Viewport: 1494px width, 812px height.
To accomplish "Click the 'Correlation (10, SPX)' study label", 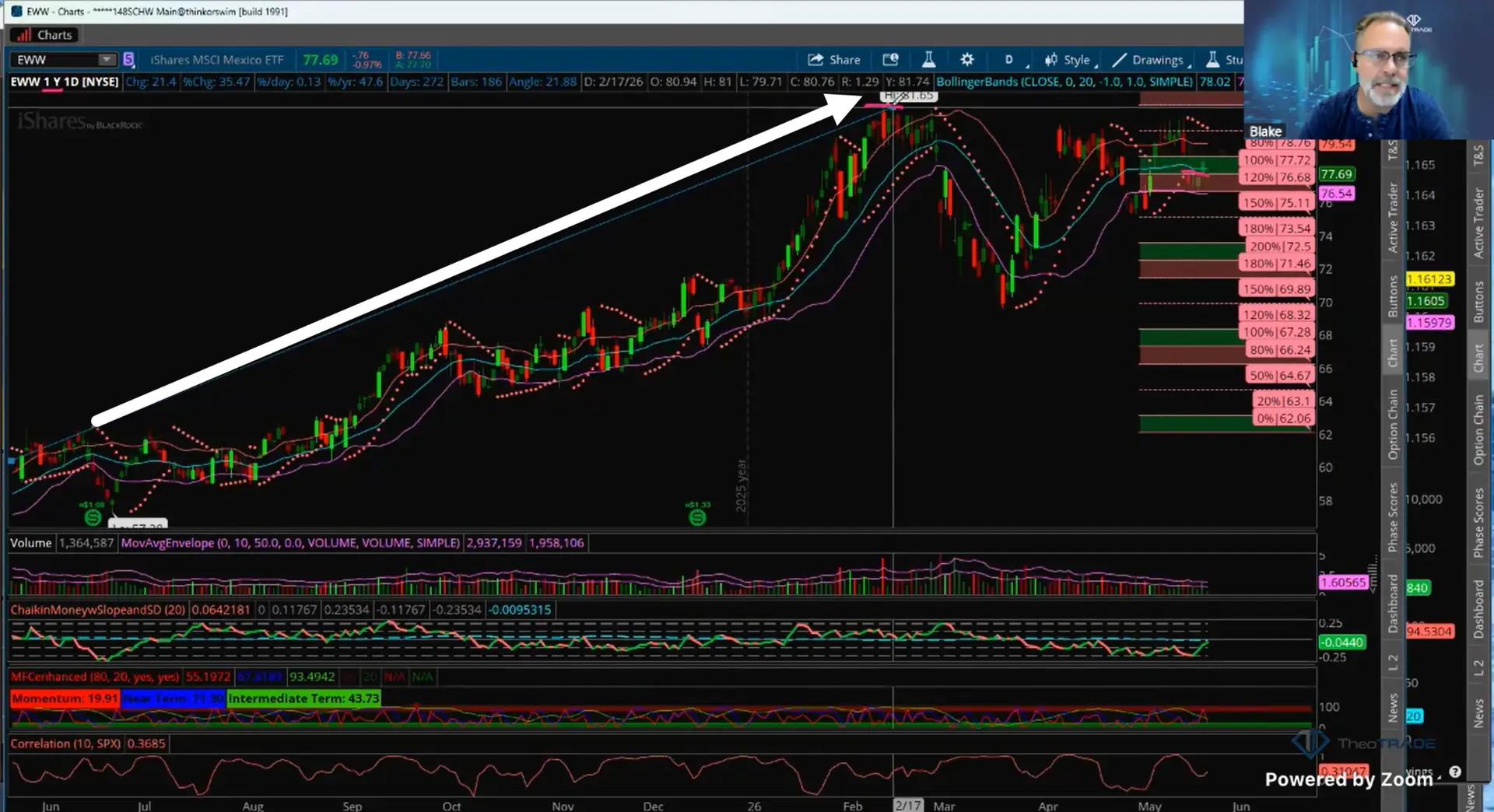I will click(x=65, y=744).
